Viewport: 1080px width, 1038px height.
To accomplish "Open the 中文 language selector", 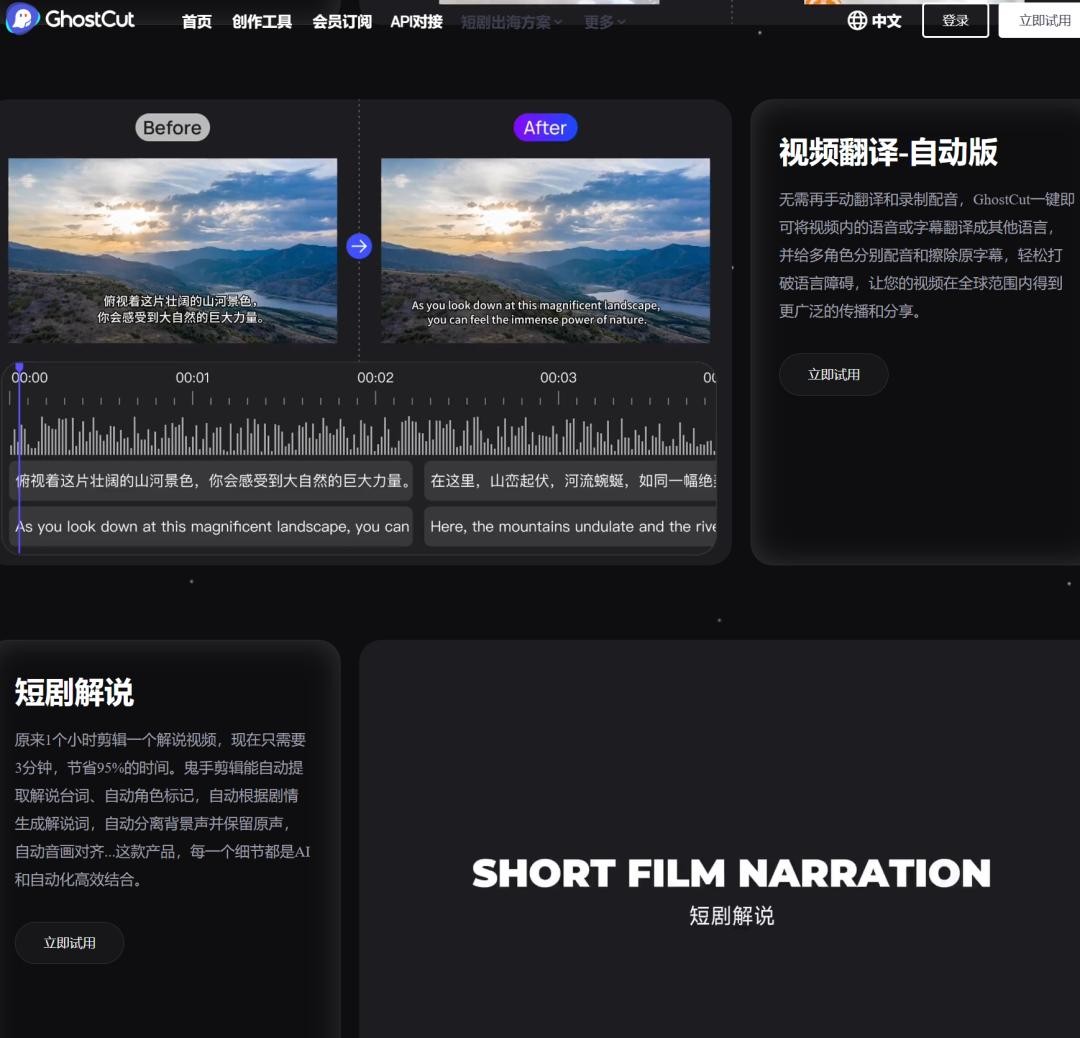I will 886,21.
